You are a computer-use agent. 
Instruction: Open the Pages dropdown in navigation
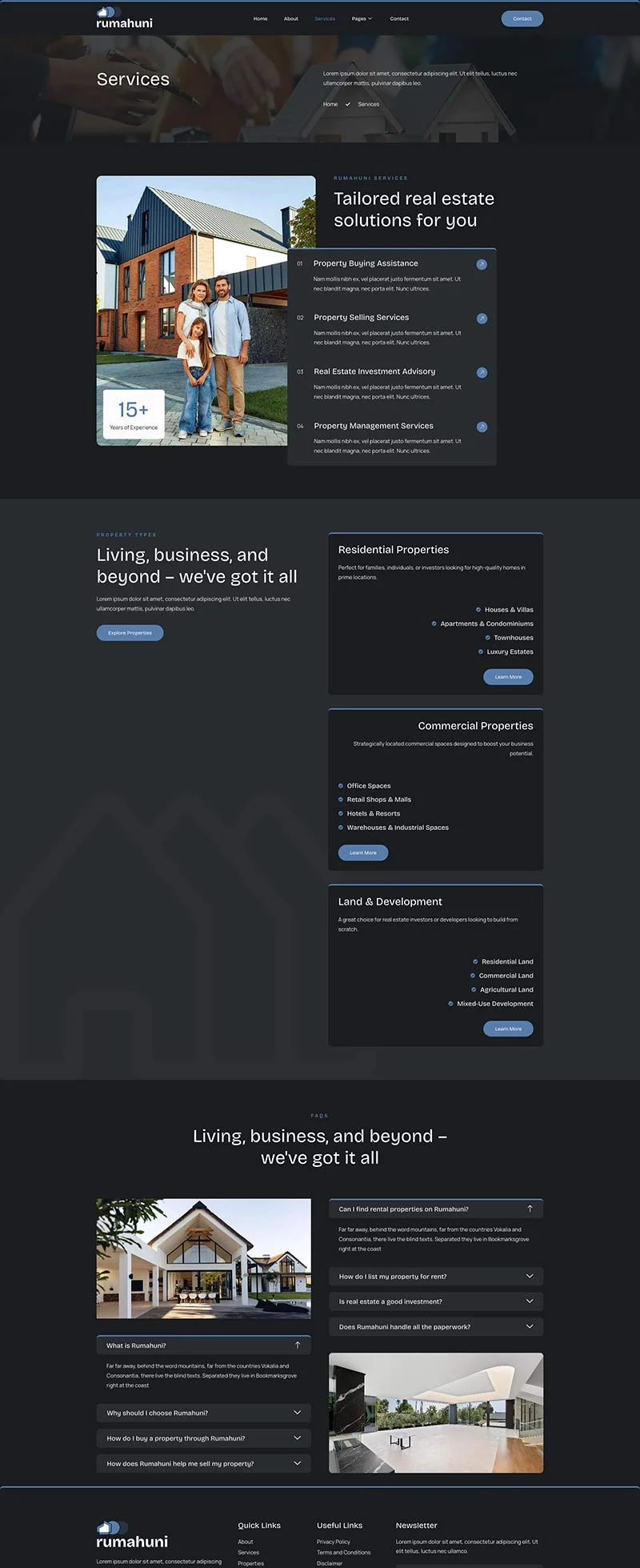point(362,18)
